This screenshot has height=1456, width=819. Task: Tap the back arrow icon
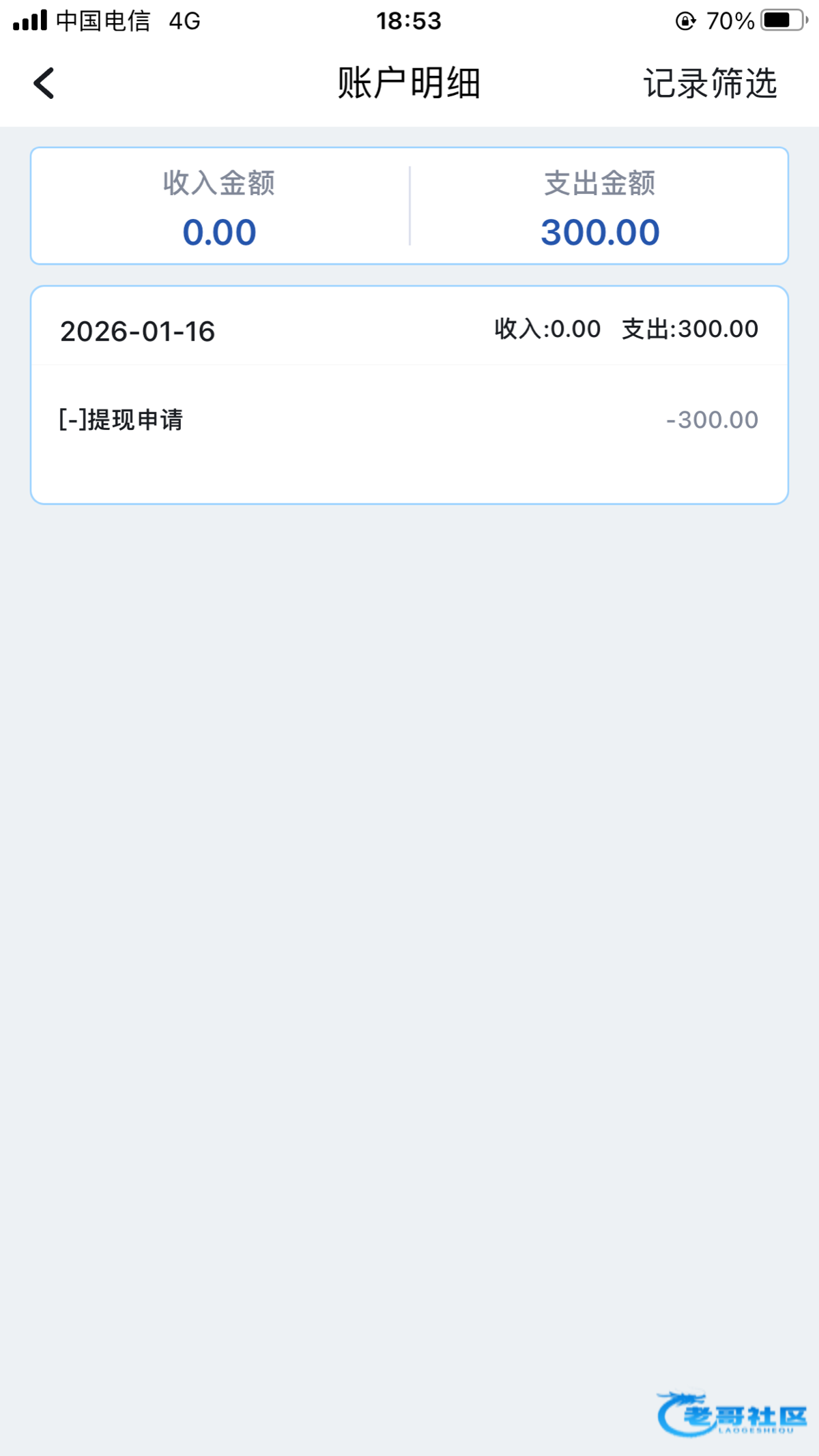pyautogui.click(x=44, y=83)
